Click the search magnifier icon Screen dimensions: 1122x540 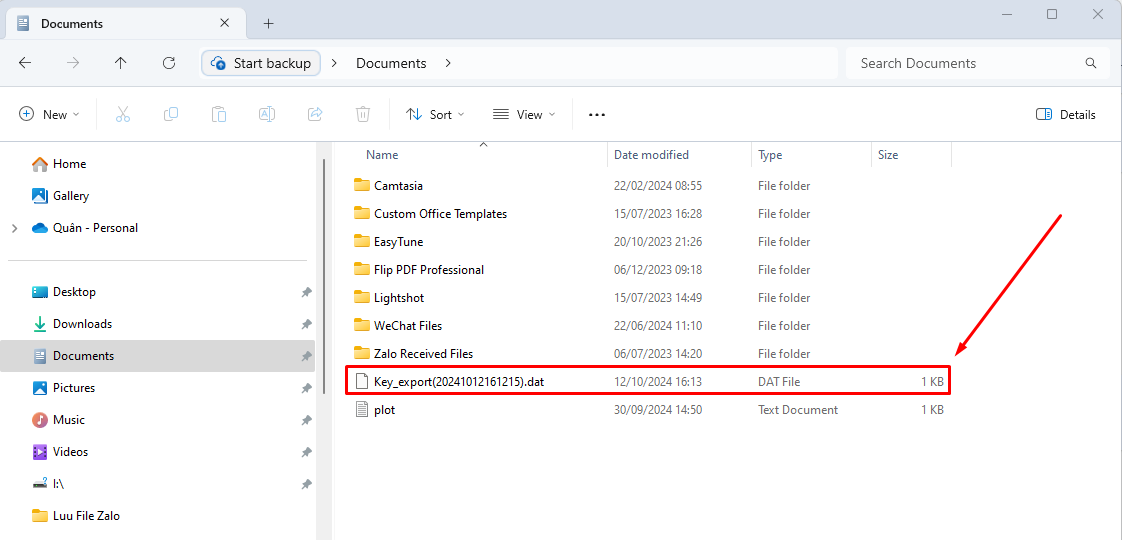point(1091,63)
